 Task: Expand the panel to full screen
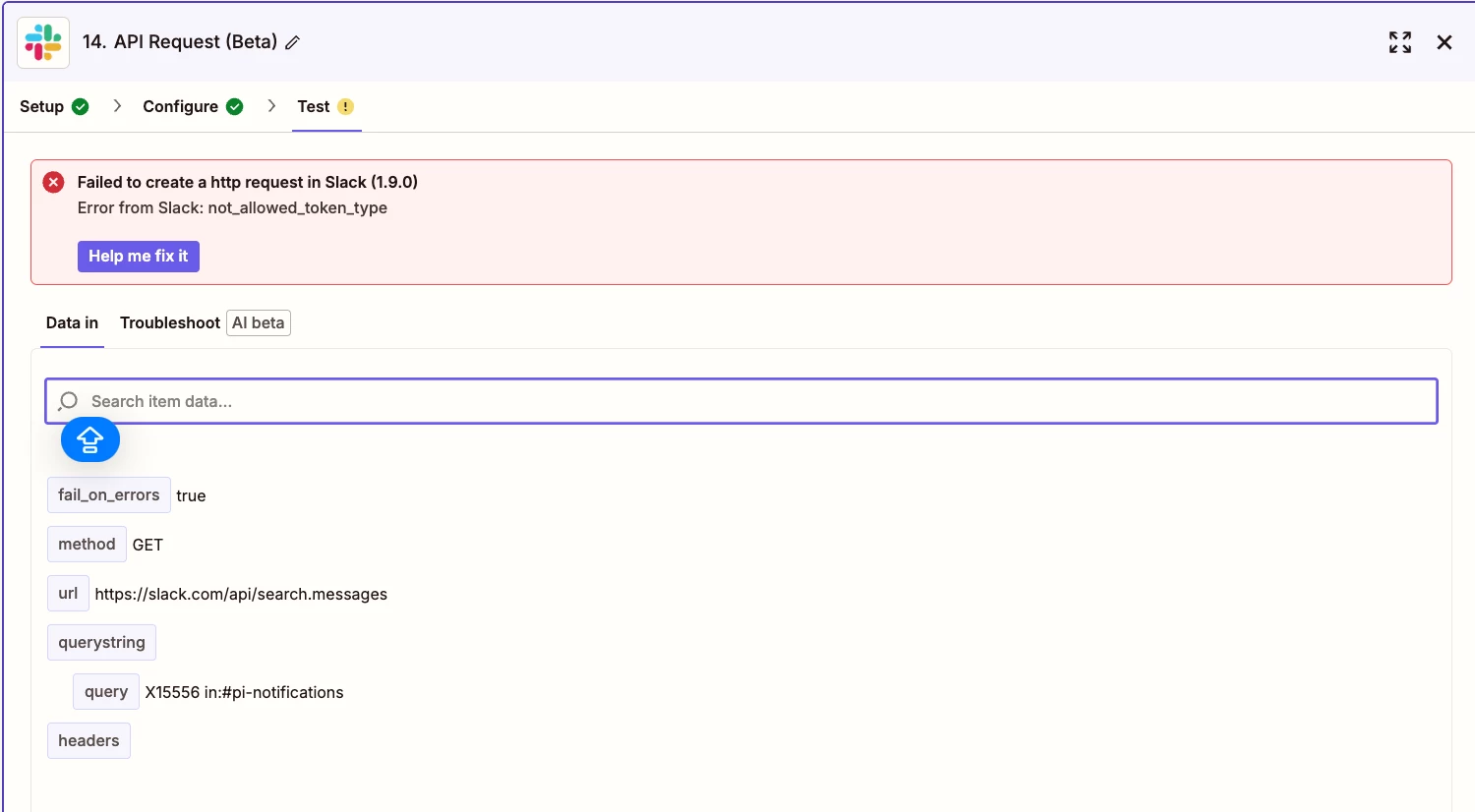coord(1400,42)
